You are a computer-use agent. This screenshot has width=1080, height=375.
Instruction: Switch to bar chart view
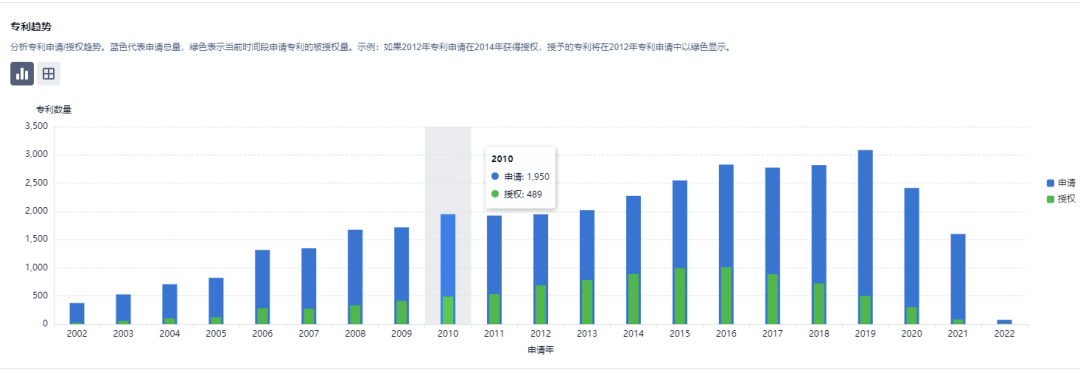click(x=22, y=74)
